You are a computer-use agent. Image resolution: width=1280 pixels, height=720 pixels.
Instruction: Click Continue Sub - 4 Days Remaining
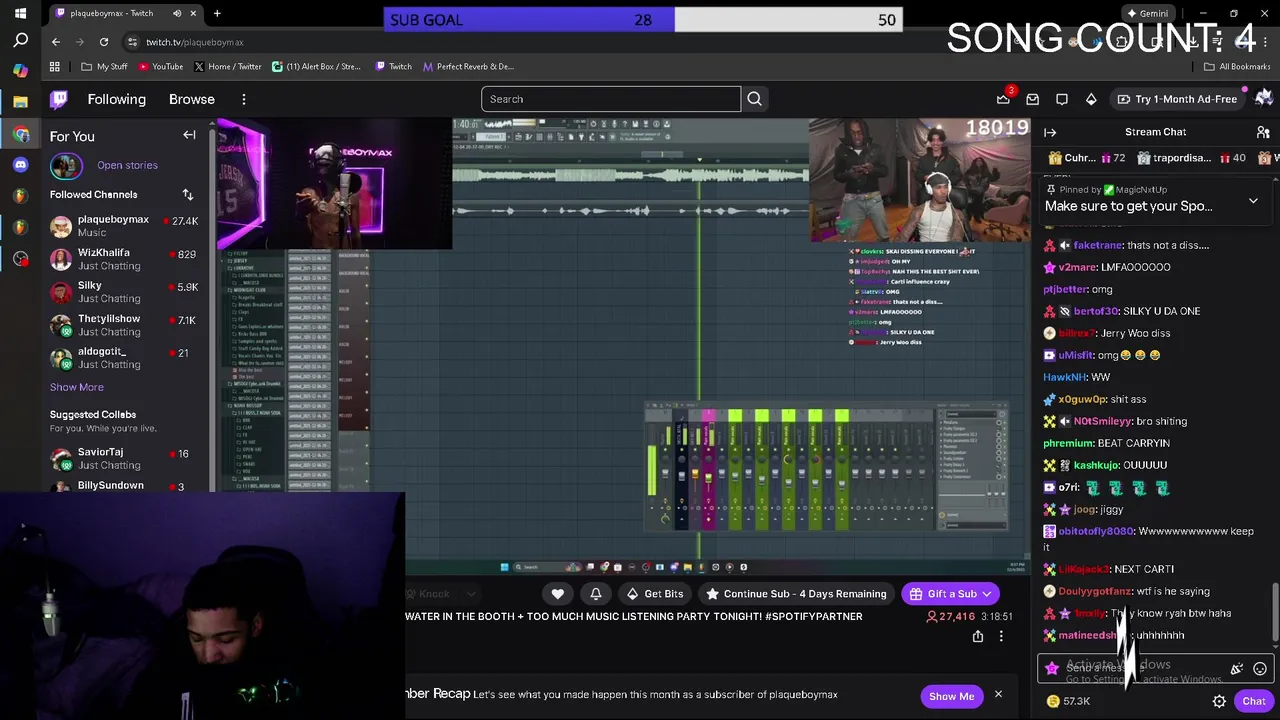tap(796, 594)
